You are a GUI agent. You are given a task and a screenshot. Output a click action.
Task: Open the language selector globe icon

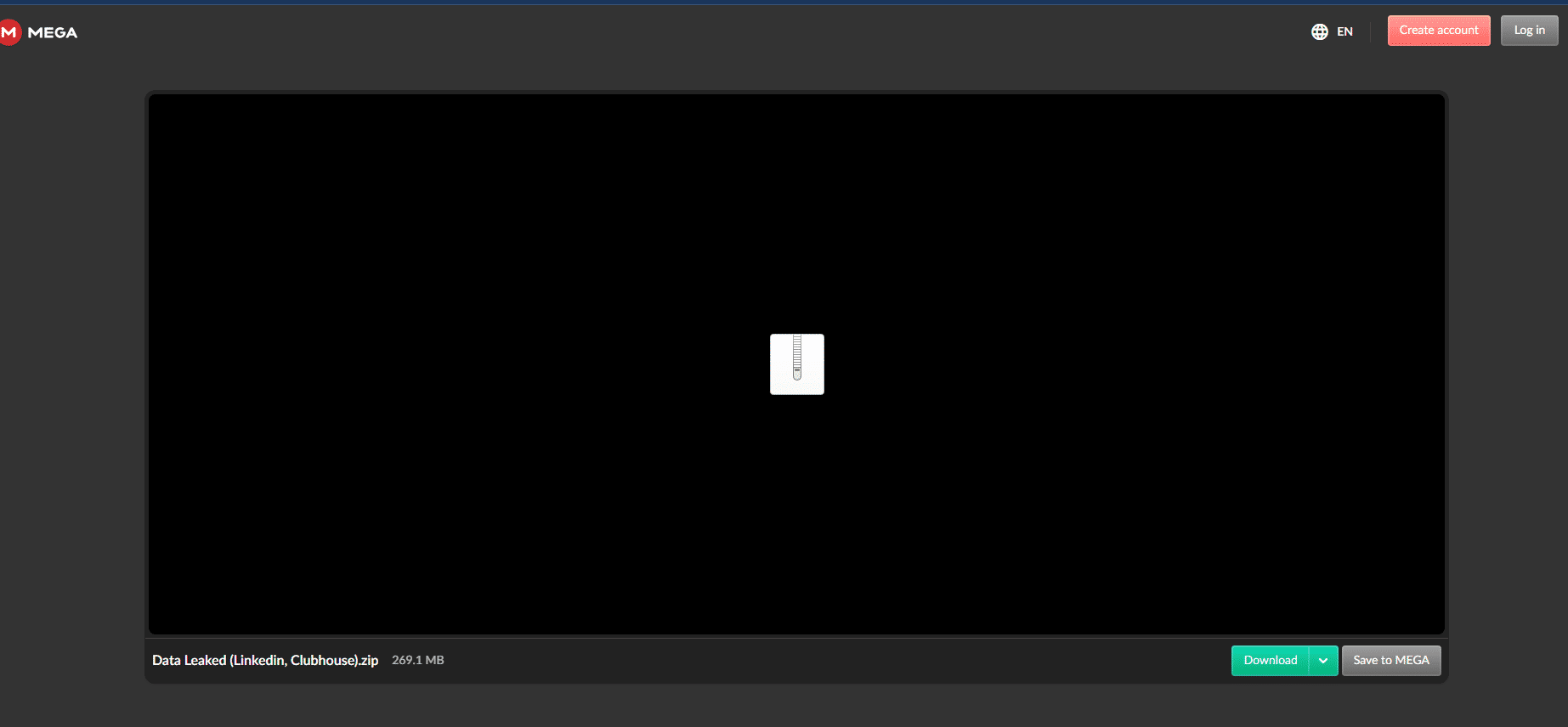tap(1319, 31)
